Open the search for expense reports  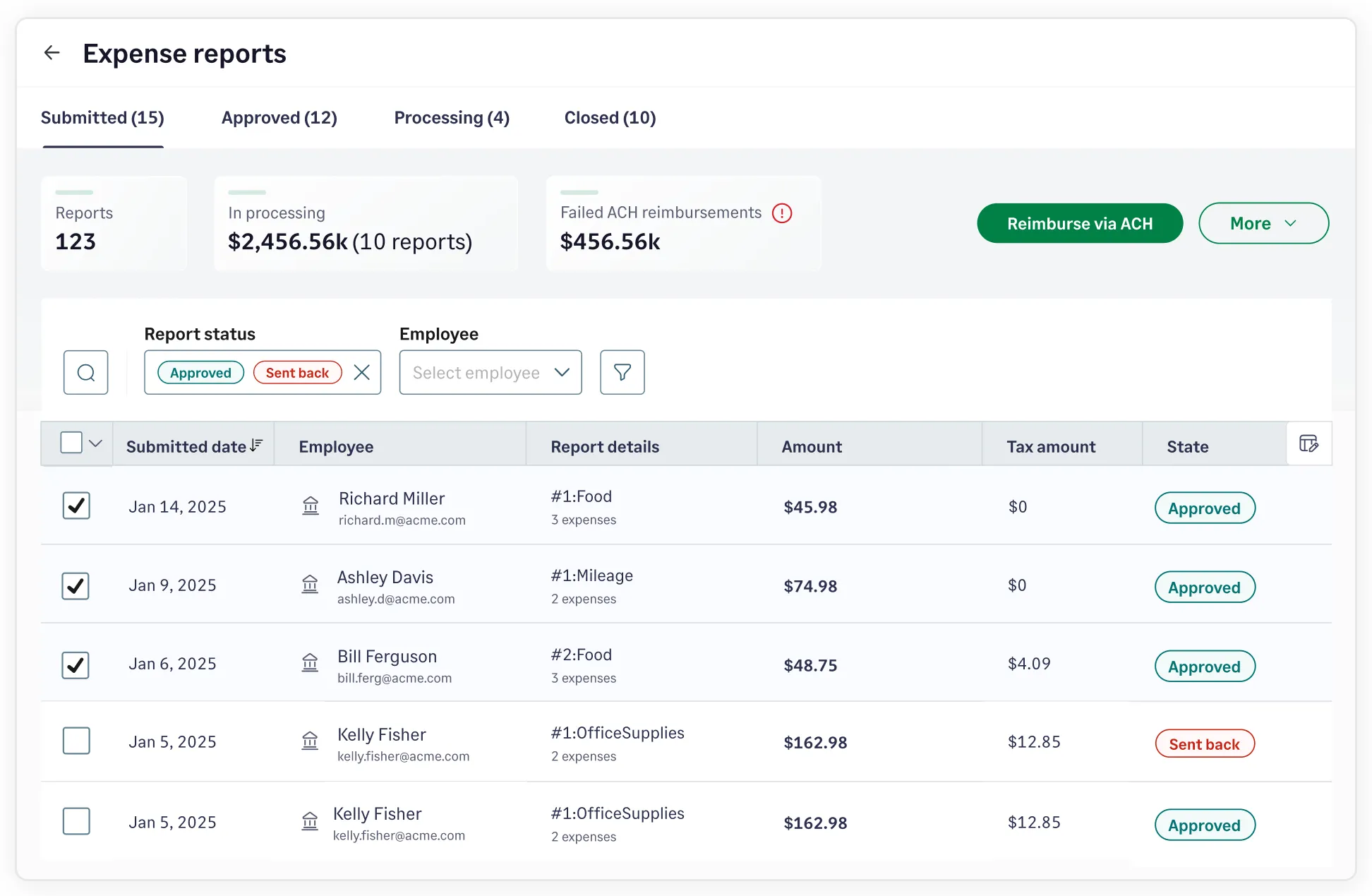pos(85,372)
